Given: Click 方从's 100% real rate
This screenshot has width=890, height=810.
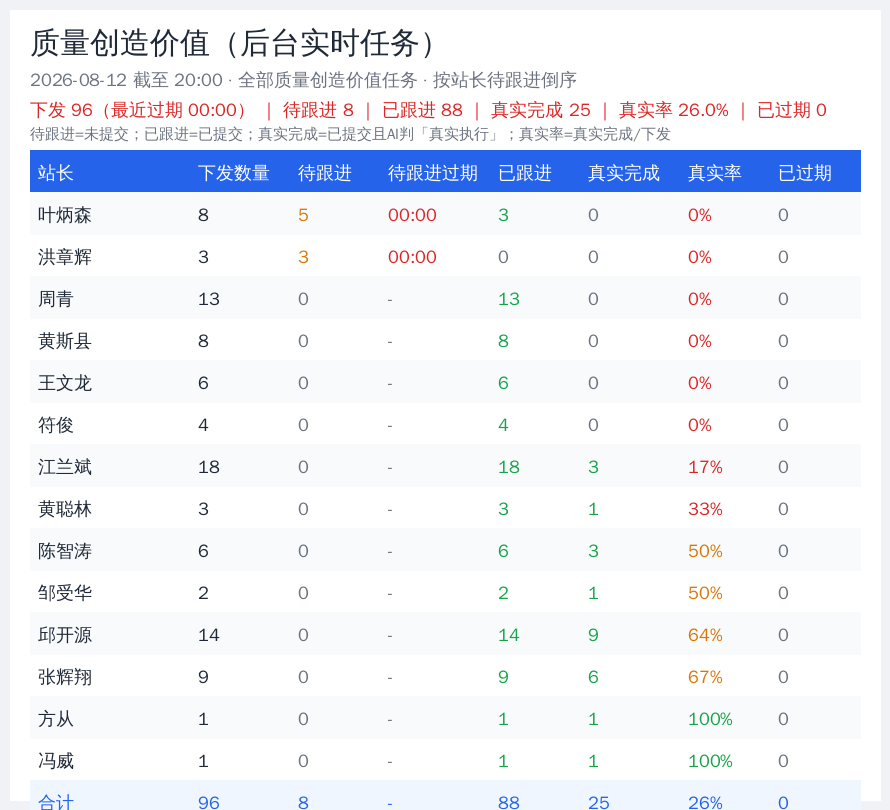Looking at the screenshot, I should tap(710, 719).
